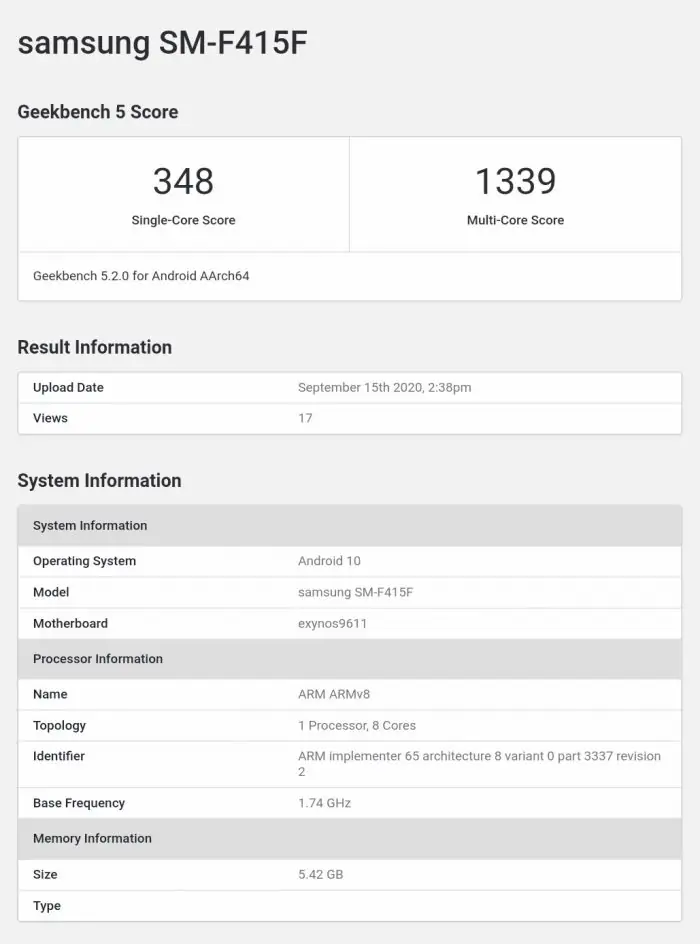700x944 pixels.
Task: Click the Single-Core Score label
Action: 183,220
